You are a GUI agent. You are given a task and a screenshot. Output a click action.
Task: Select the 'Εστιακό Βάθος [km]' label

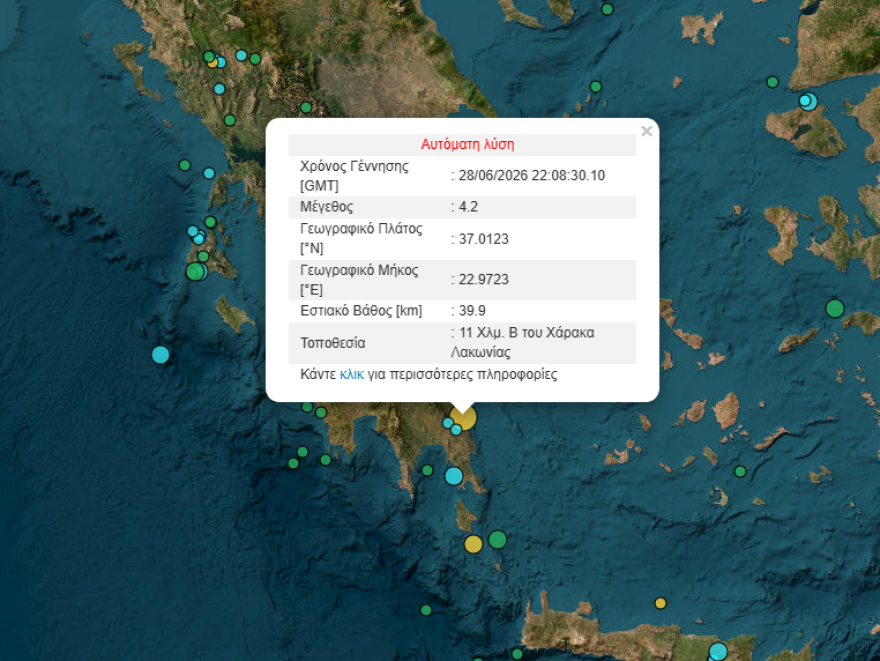[x=361, y=310]
